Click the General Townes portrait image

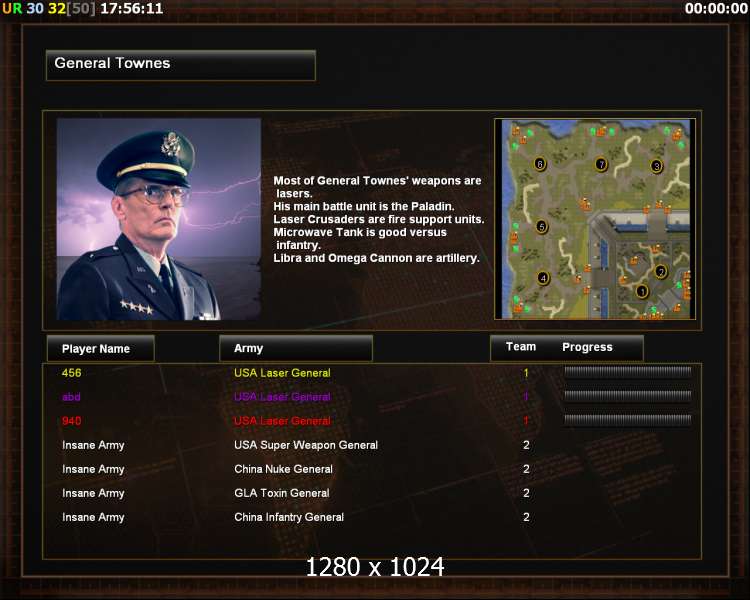159,219
